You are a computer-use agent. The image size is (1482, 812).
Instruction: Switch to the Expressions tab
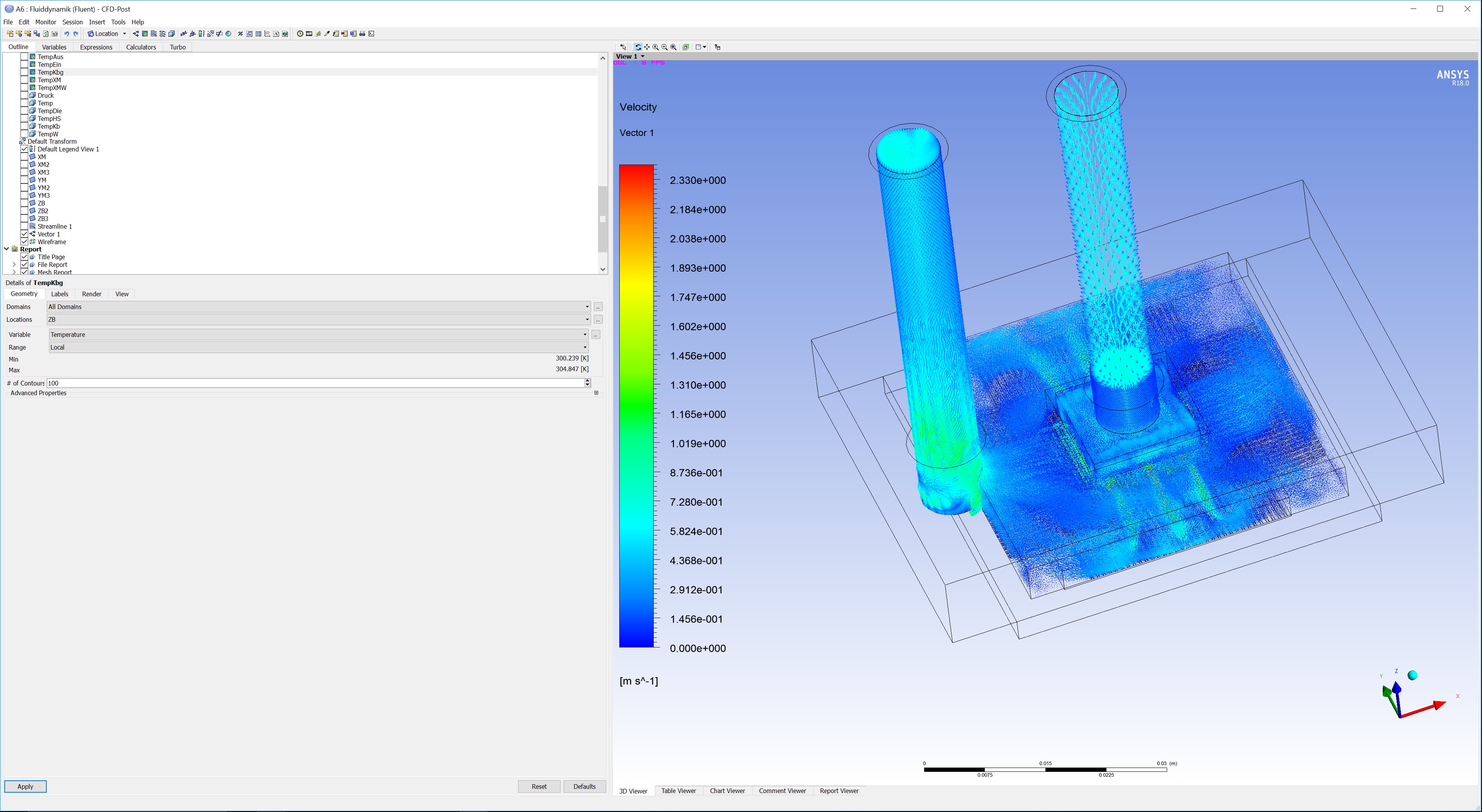point(95,47)
